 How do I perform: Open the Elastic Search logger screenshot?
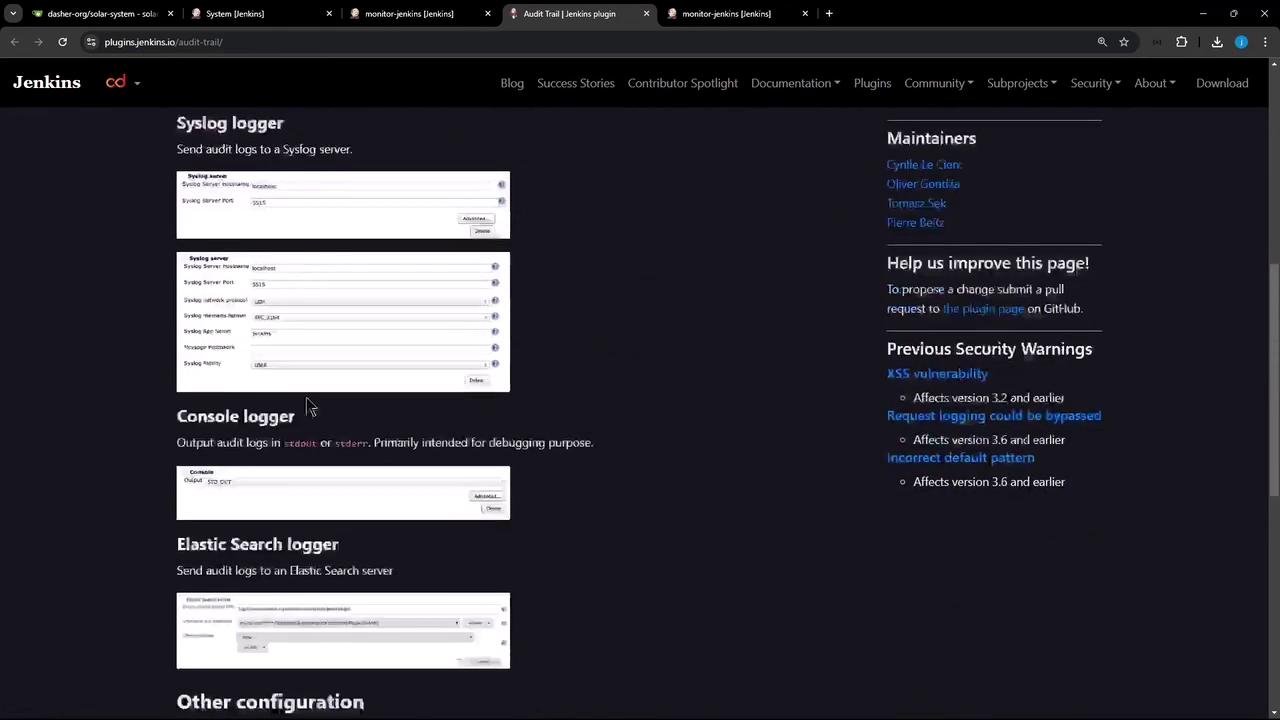tap(343, 631)
